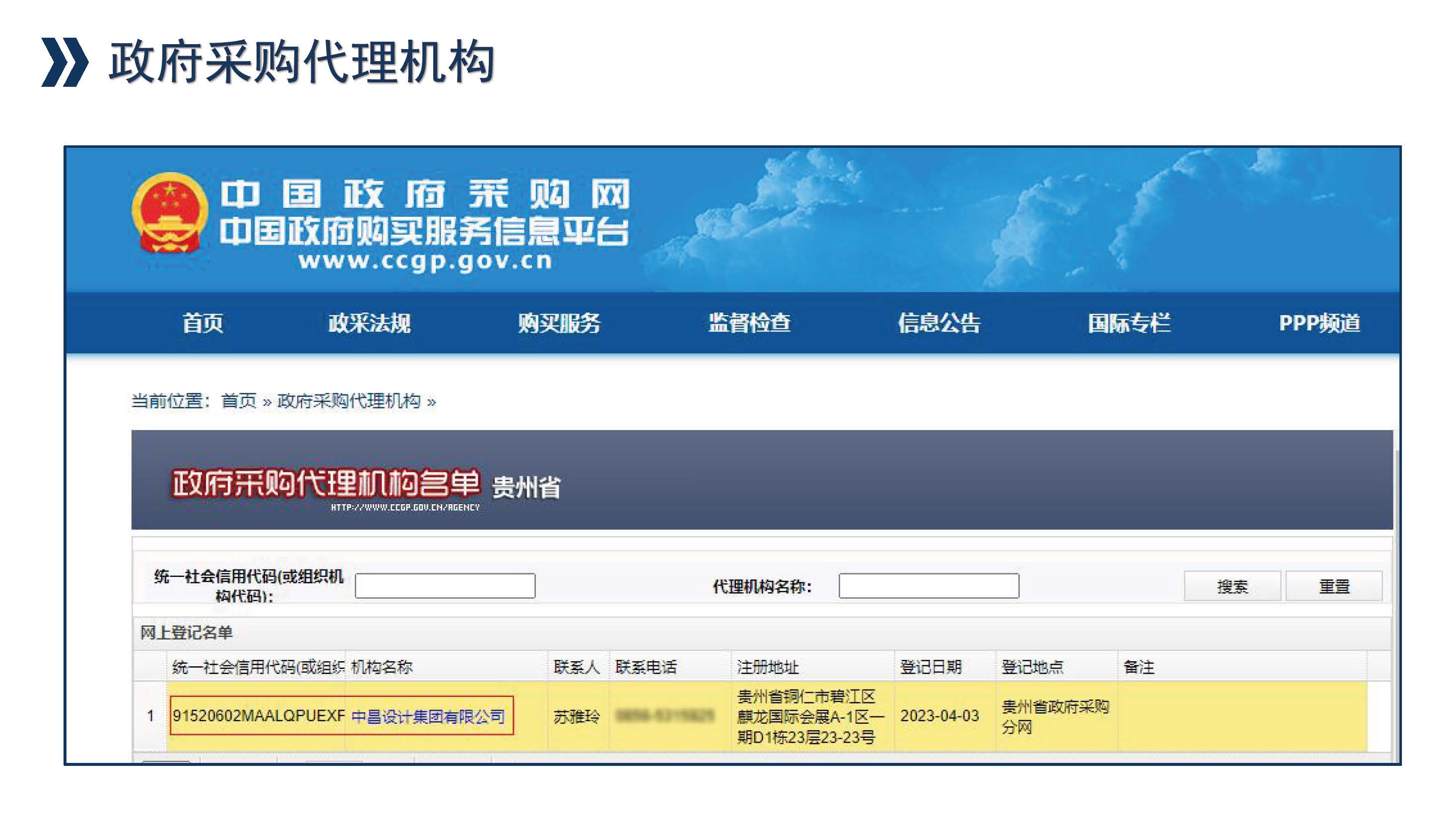The width and height of the screenshot is (1456, 815).
Task: Open the 首页 navigation item
Action: 203,323
